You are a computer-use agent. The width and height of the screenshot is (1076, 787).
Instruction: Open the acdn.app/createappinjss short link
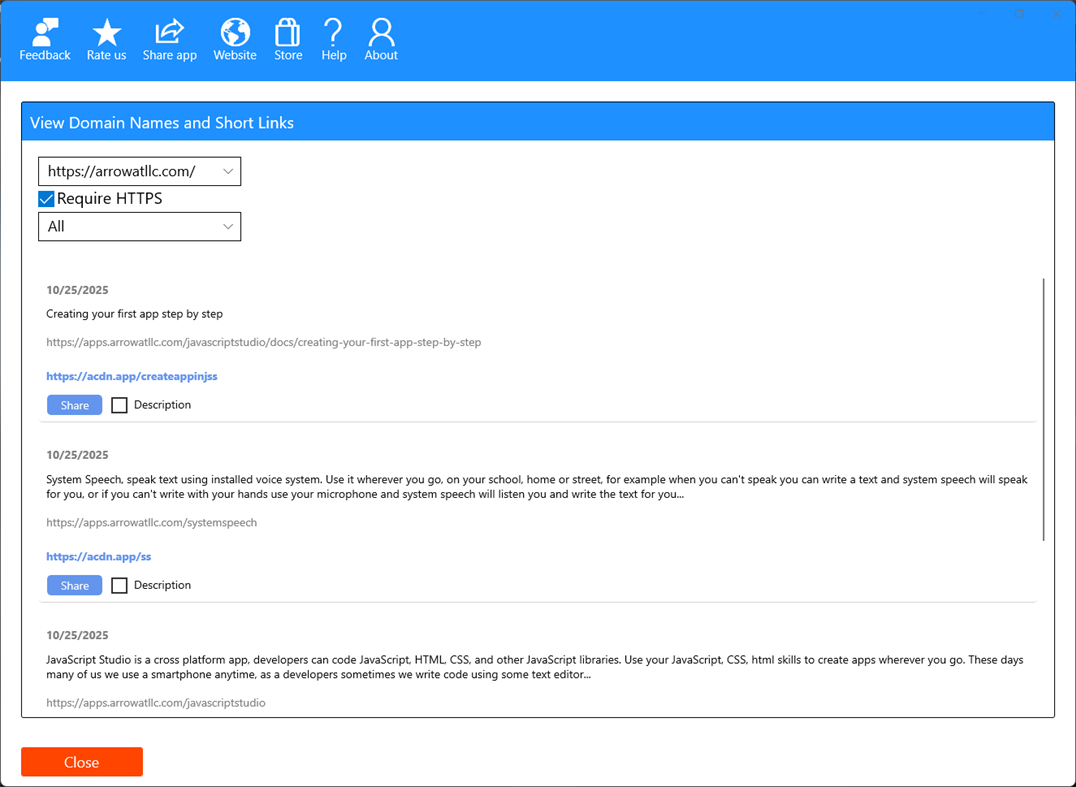pyautogui.click(x=131, y=376)
